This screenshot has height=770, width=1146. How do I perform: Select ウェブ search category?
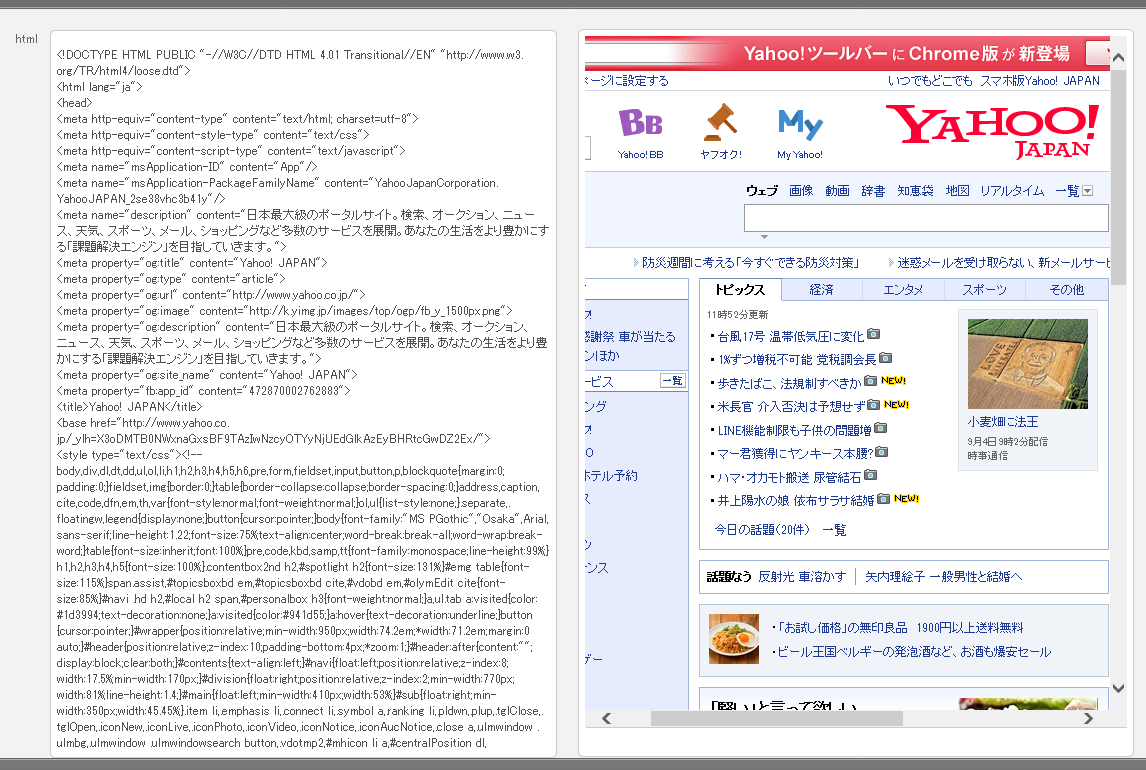(x=762, y=191)
